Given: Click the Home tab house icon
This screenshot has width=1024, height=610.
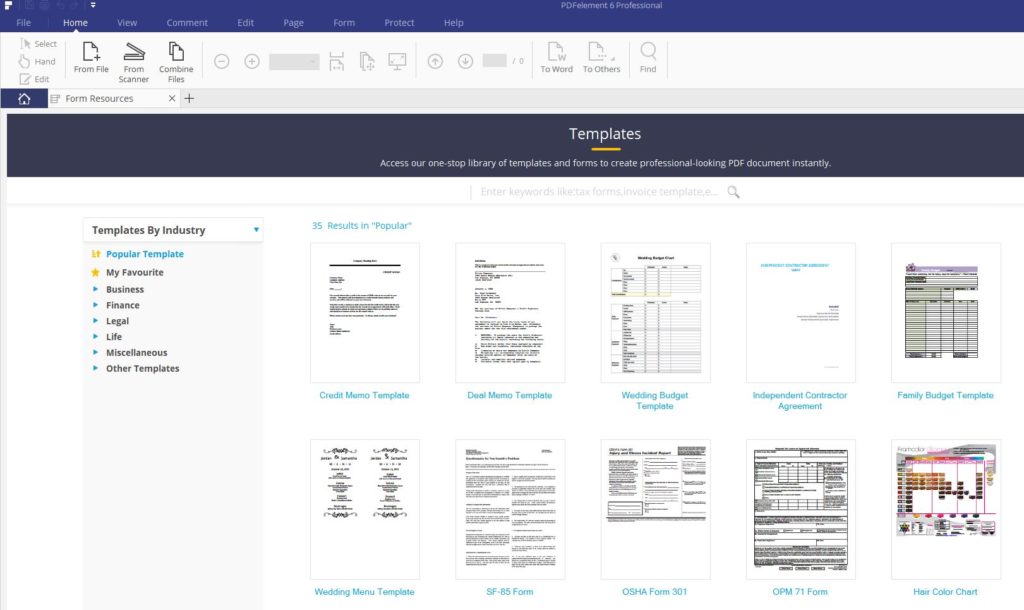Looking at the screenshot, I should 24,99.
